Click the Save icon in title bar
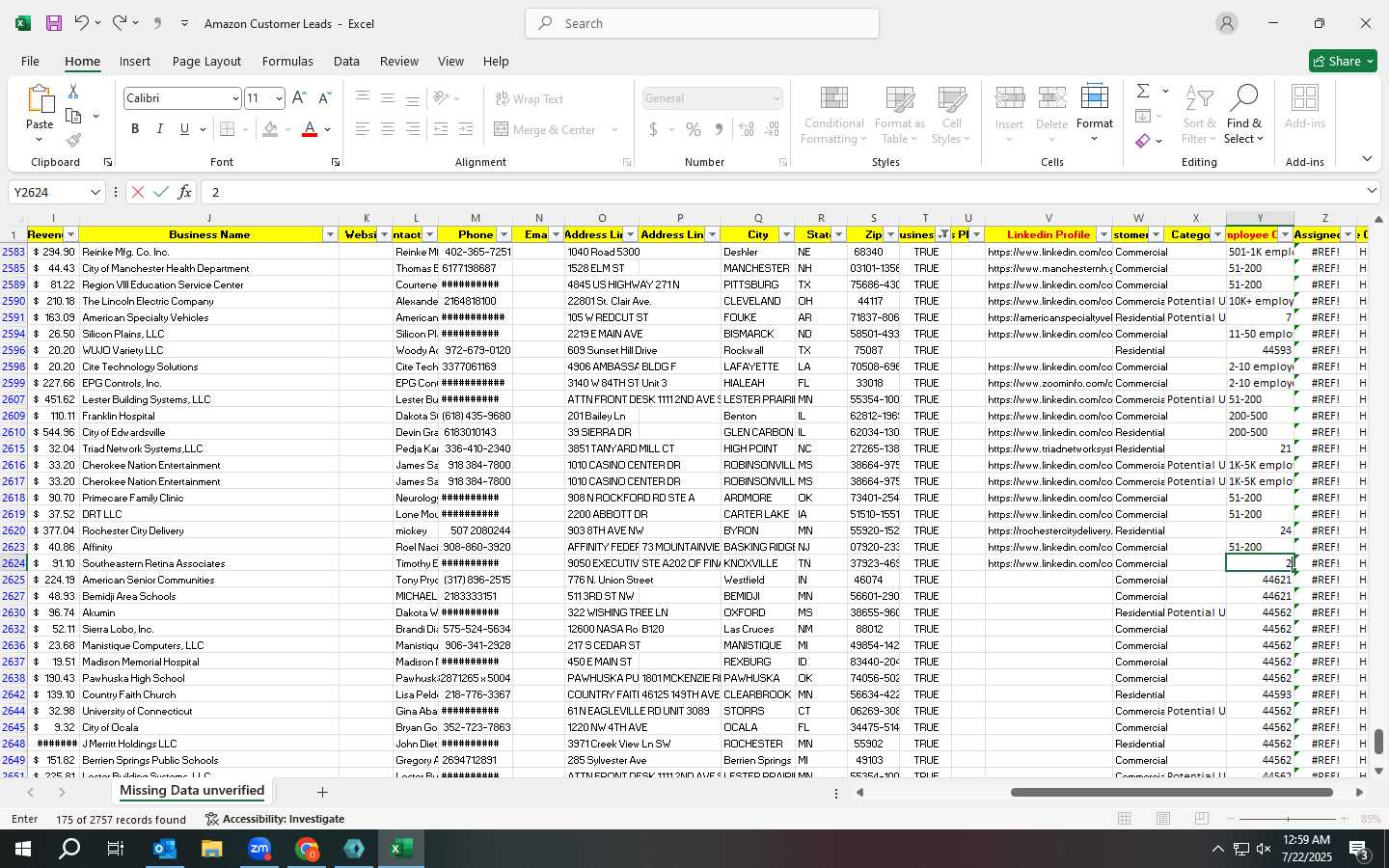 (54, 23)
